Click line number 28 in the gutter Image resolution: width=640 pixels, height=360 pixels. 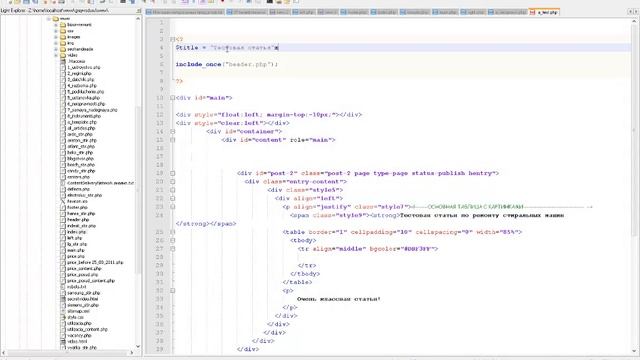(x=160, y=257)
